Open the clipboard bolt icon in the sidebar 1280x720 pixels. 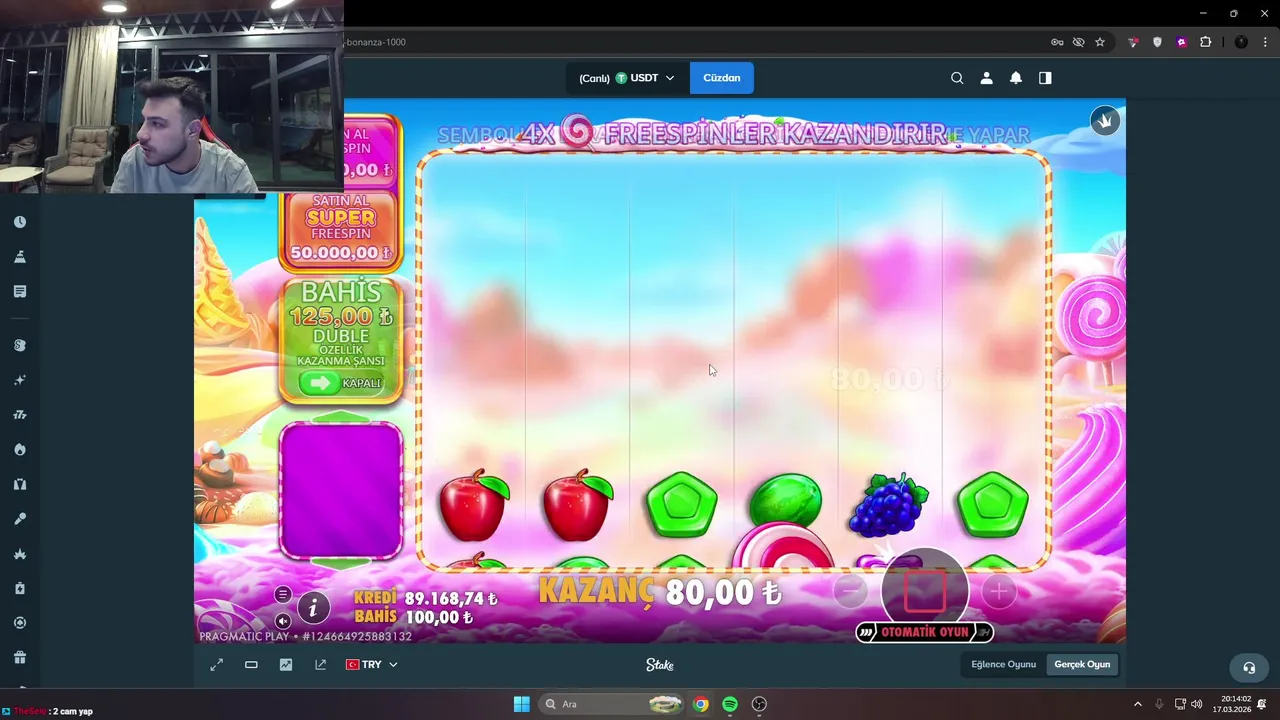coord(20,588)
